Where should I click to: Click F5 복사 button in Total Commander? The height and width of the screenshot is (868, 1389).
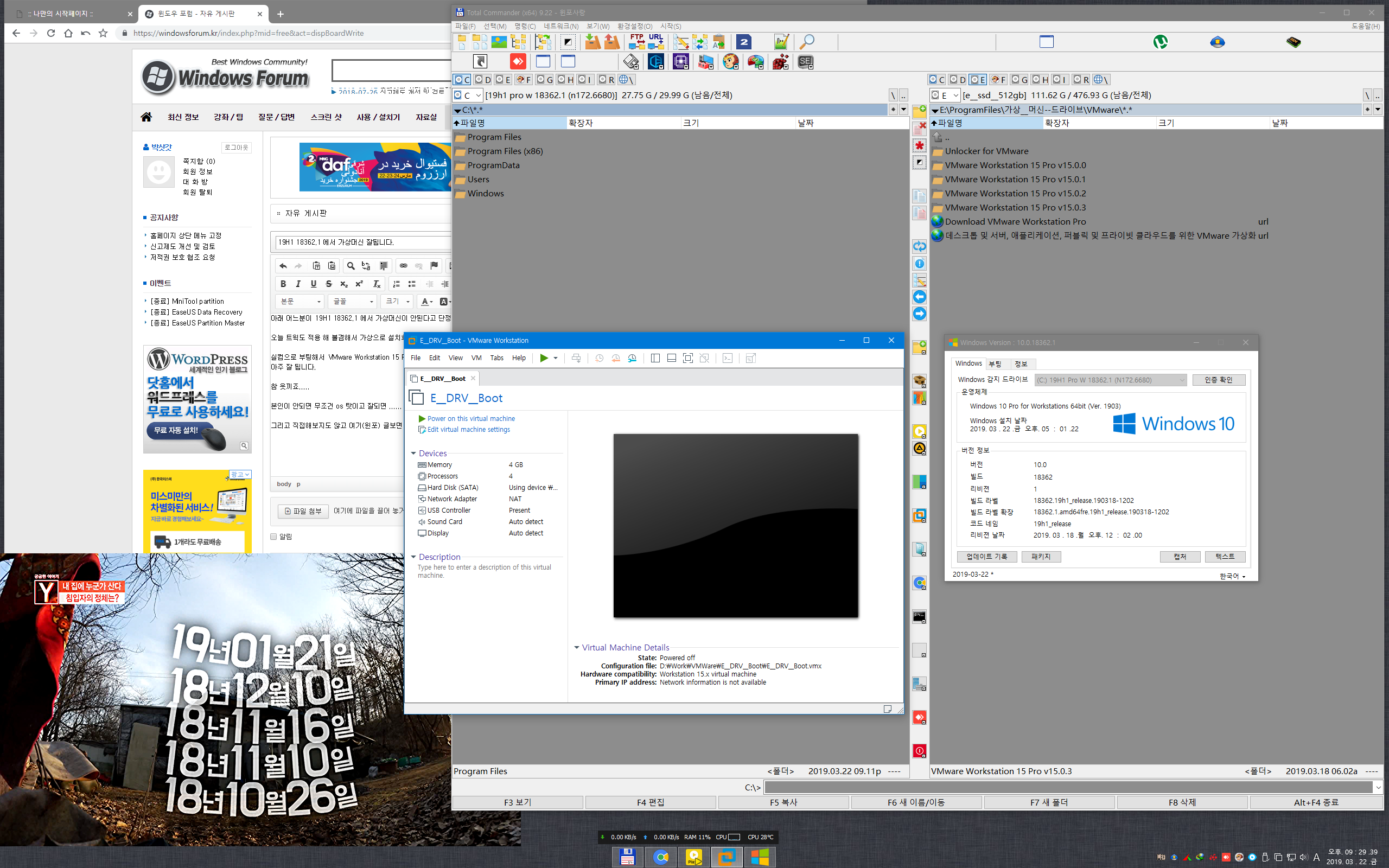pos(783,802)
